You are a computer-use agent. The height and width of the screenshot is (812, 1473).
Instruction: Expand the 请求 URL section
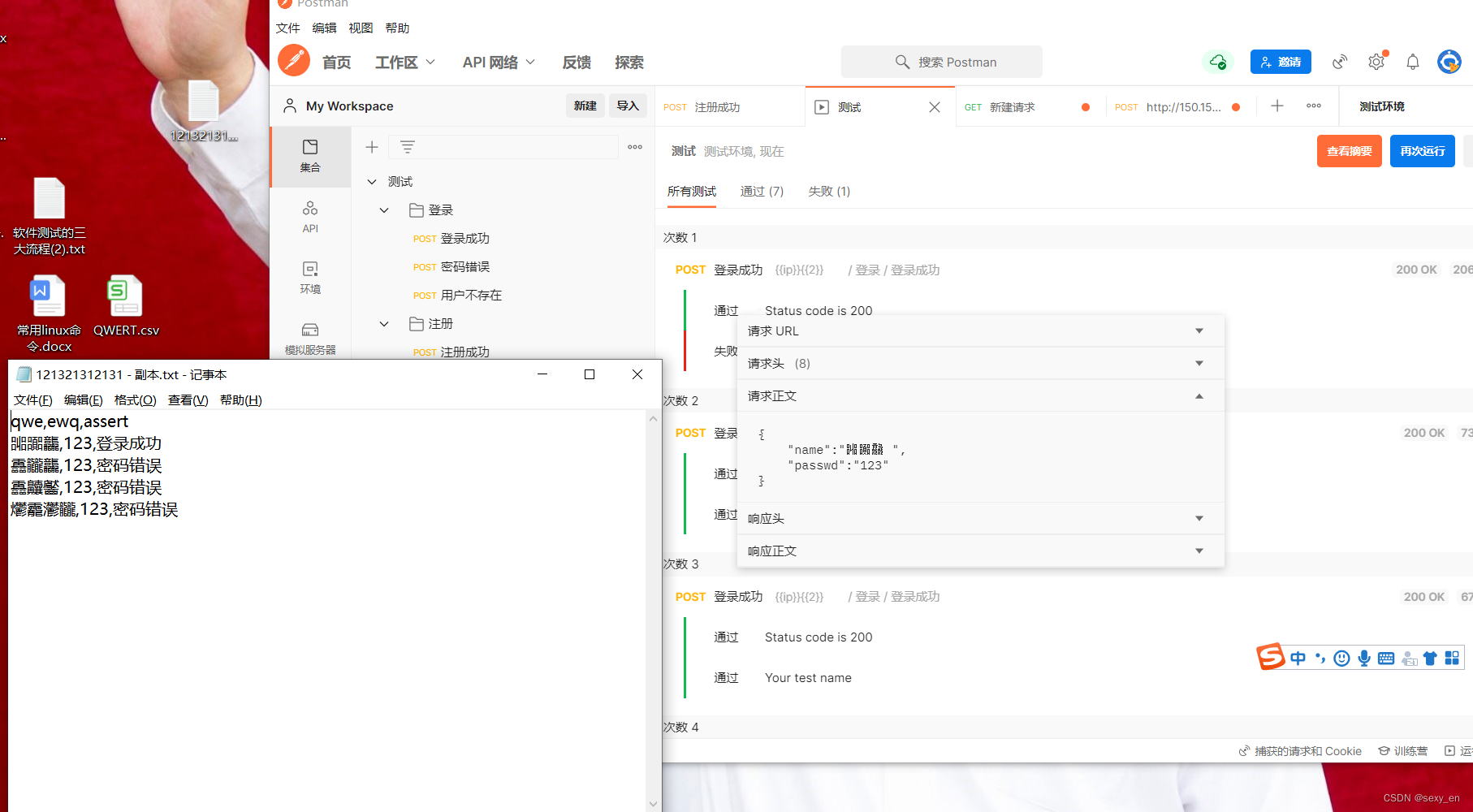[x=980, y=331]
